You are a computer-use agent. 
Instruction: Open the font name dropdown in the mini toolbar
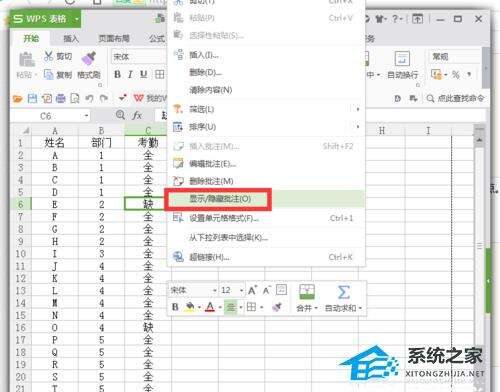[214, 291]
